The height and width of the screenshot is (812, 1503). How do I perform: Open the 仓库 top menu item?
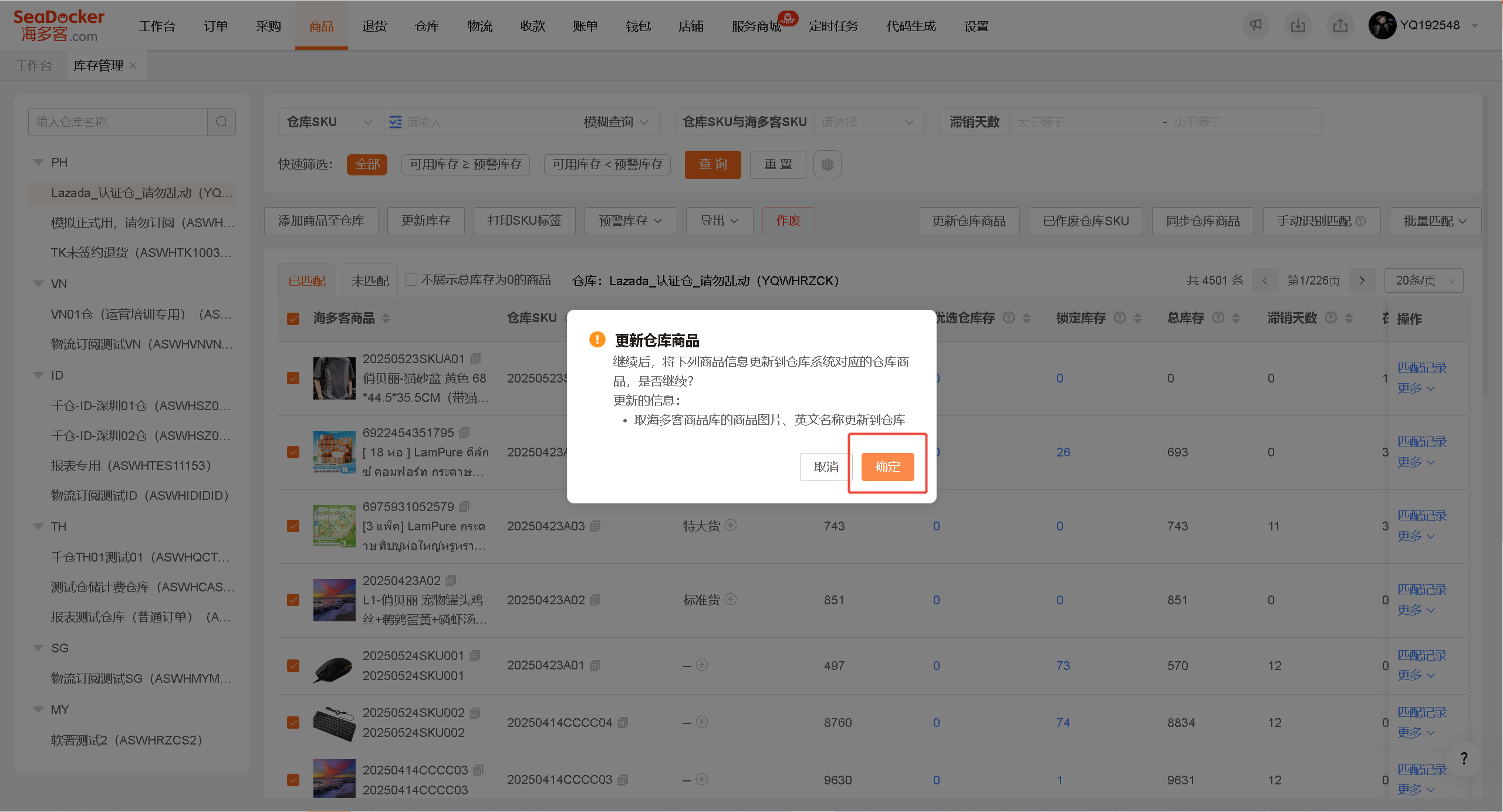[427, 26]
